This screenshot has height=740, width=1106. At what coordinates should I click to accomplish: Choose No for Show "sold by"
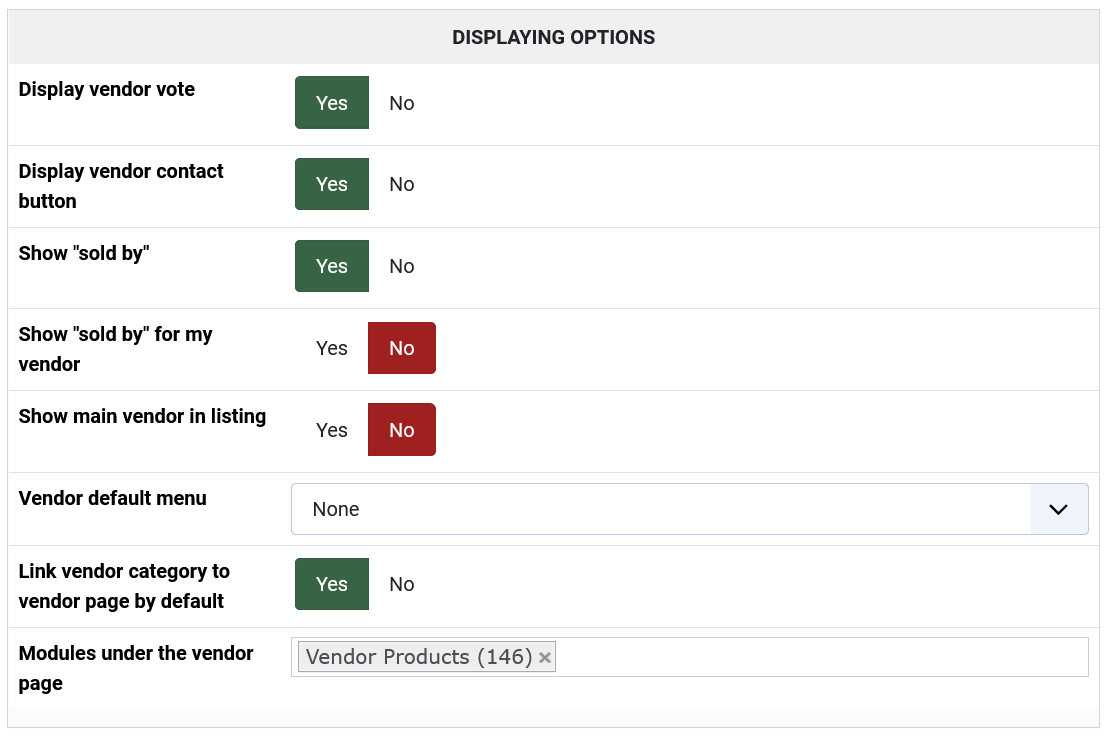click(402, 266)
